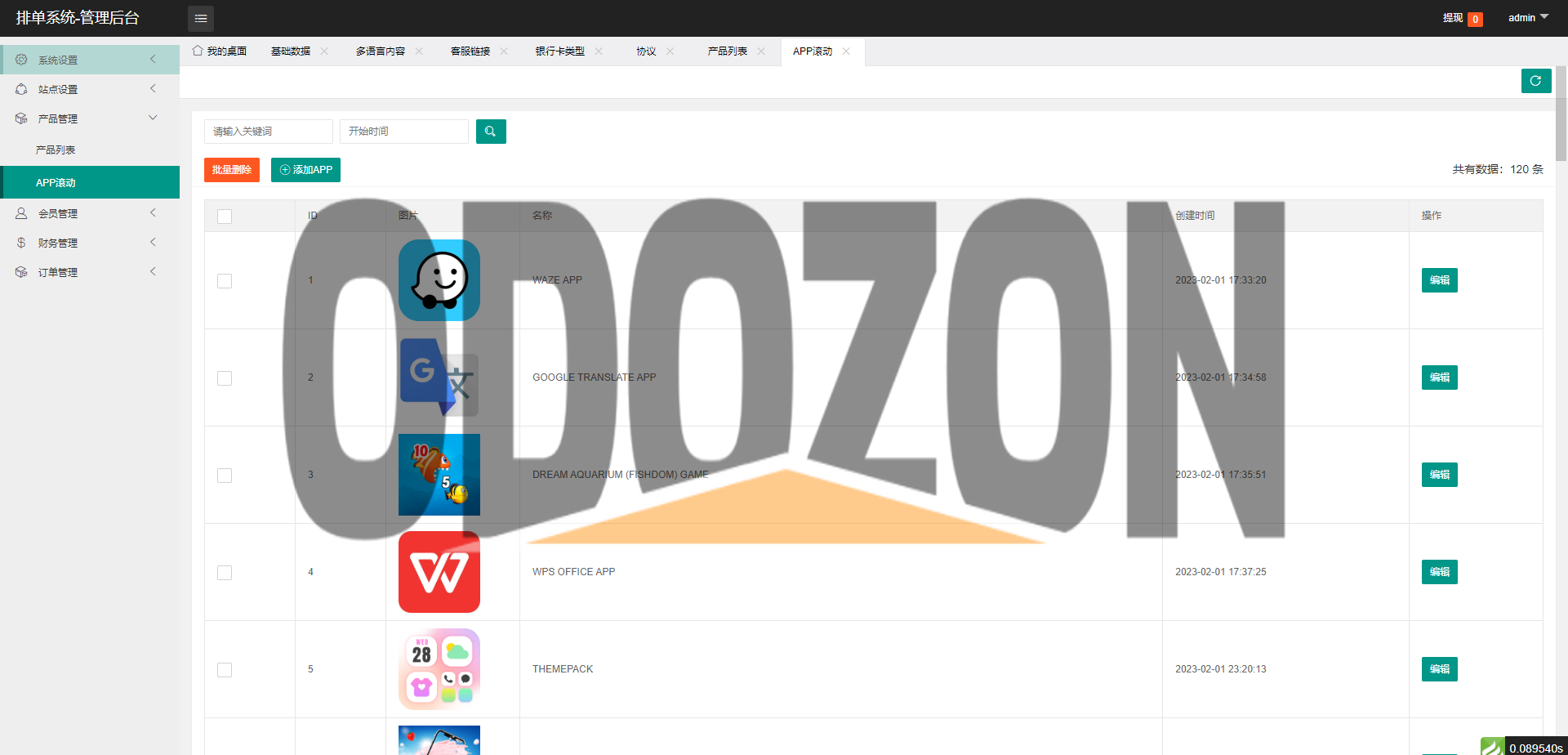Click the WAZE APP icon thumbnail

[439, 280]
